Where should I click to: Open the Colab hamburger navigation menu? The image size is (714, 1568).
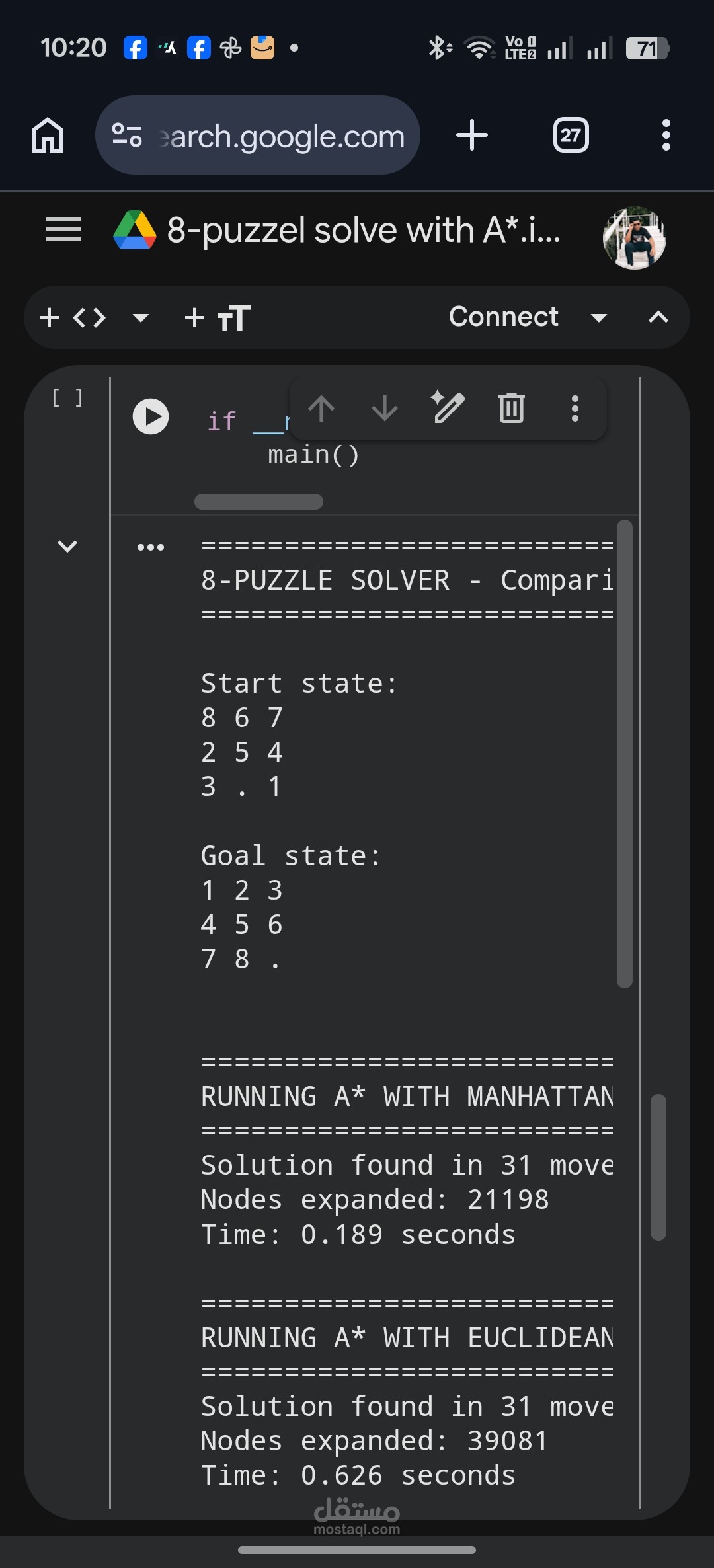(x=63, y=229)
